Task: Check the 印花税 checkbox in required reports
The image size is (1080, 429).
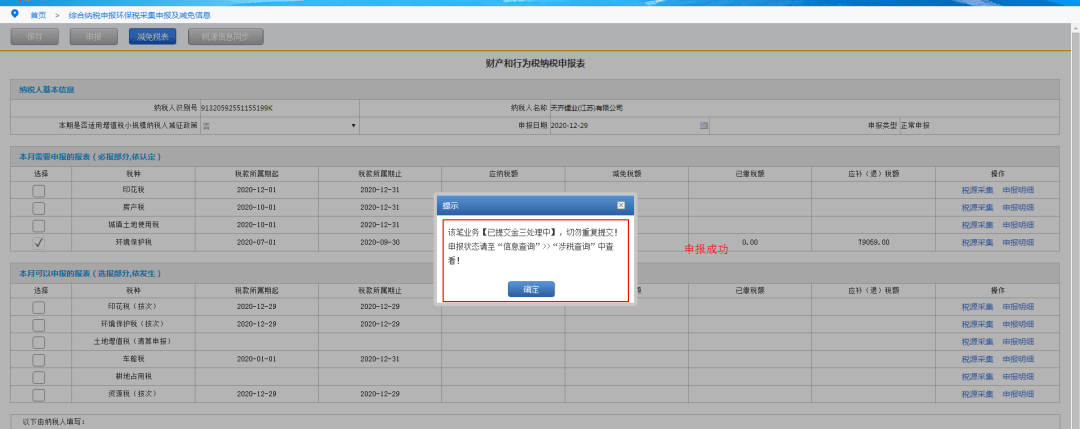Action: point(39,191)
